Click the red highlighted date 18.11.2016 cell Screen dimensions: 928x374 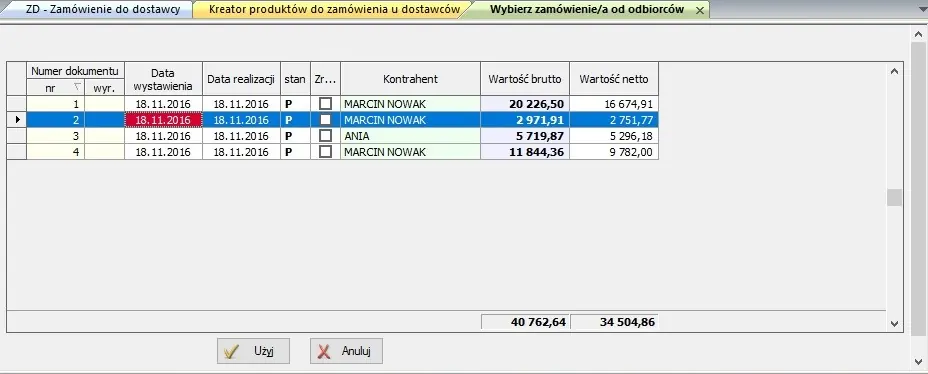tap(163, 120)
